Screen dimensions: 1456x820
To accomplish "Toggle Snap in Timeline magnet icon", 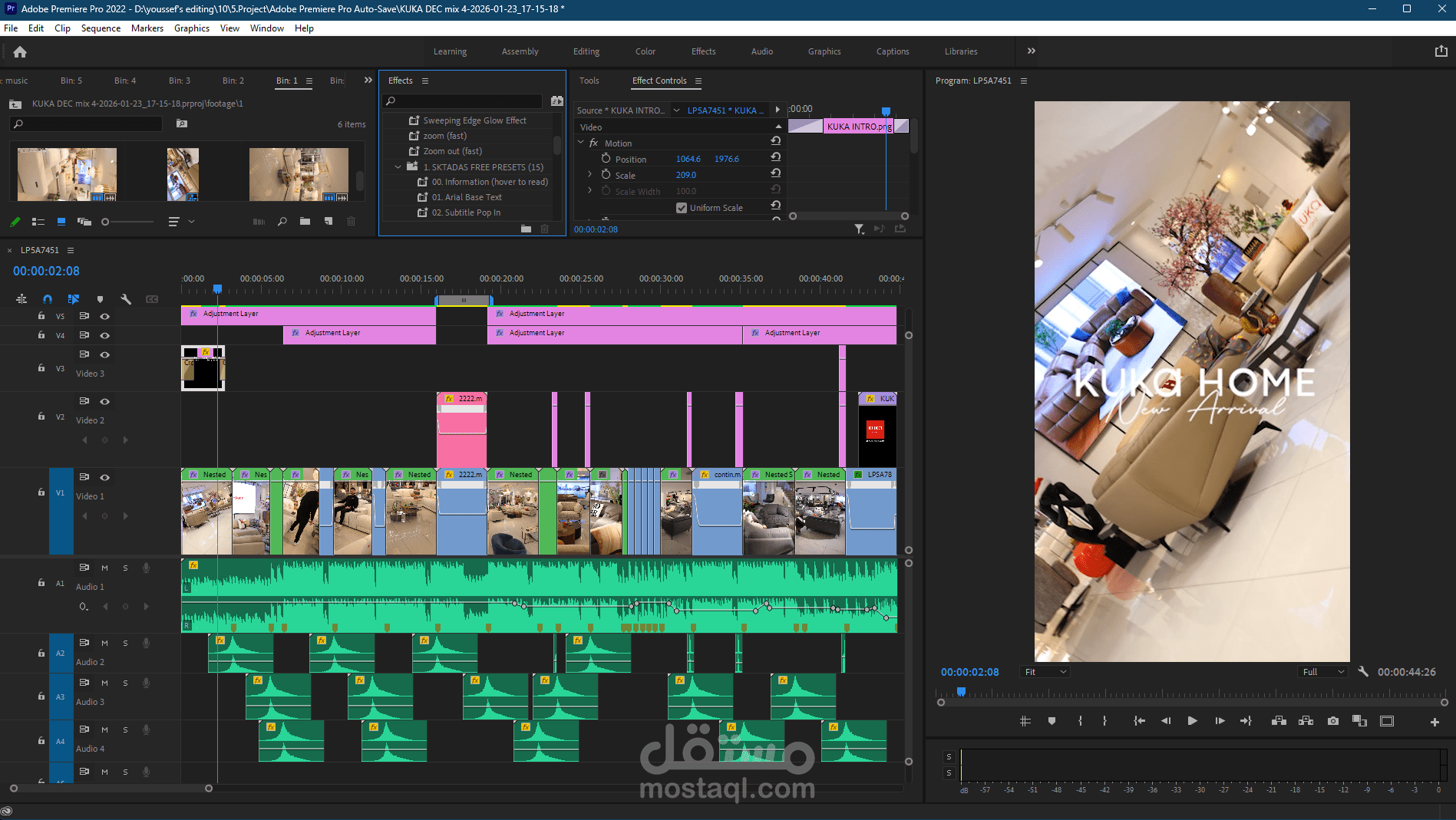I will pyautogui.click(x=48, y=299).
